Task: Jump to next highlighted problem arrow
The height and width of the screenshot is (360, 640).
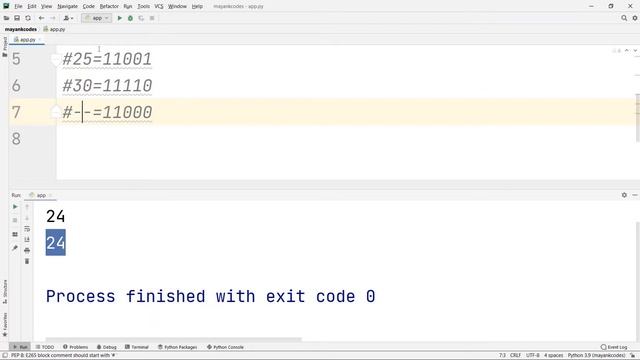Action: click(635, 51)
